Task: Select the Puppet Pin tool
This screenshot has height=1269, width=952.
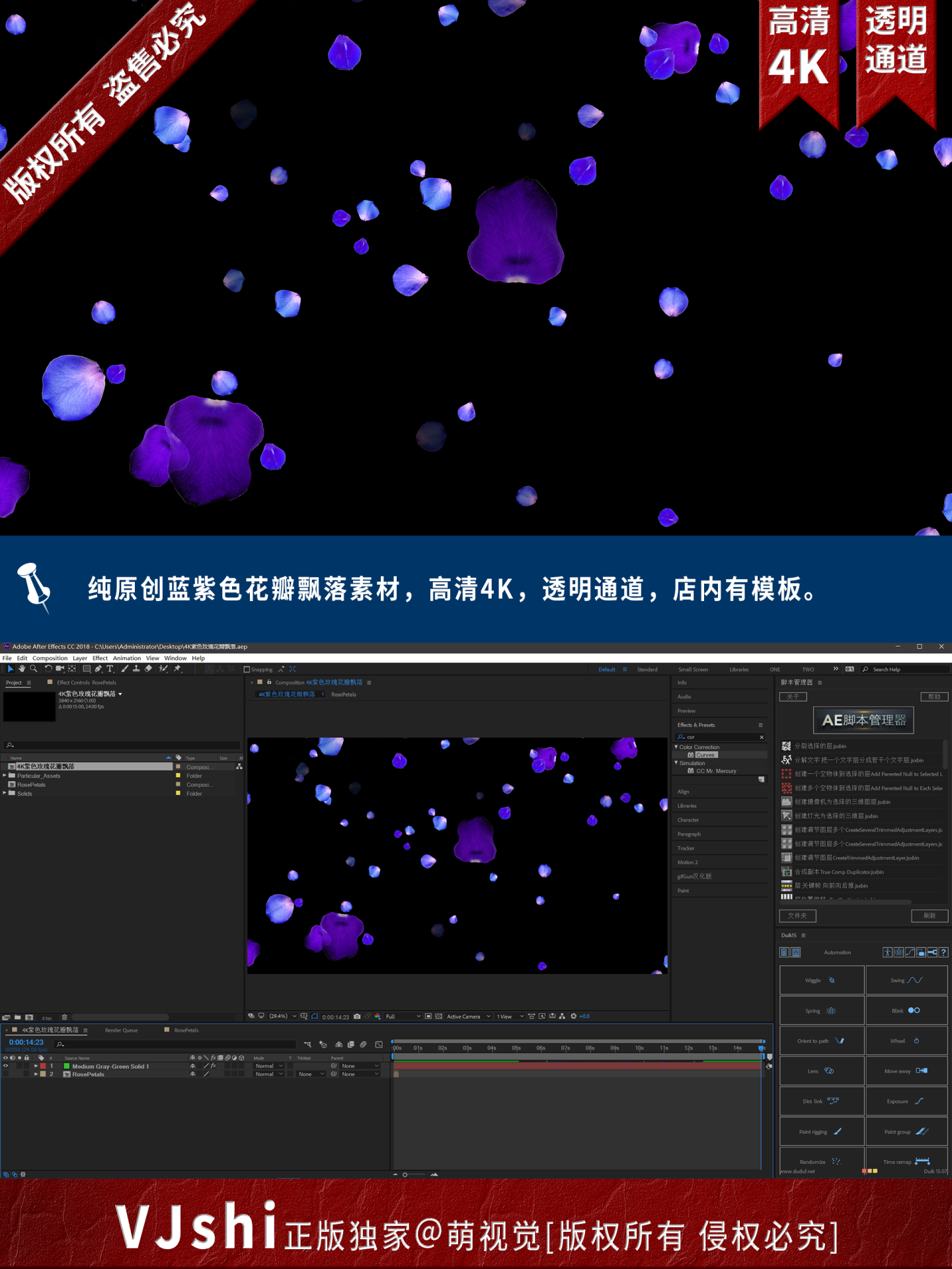Action: [x=177, y=669]
